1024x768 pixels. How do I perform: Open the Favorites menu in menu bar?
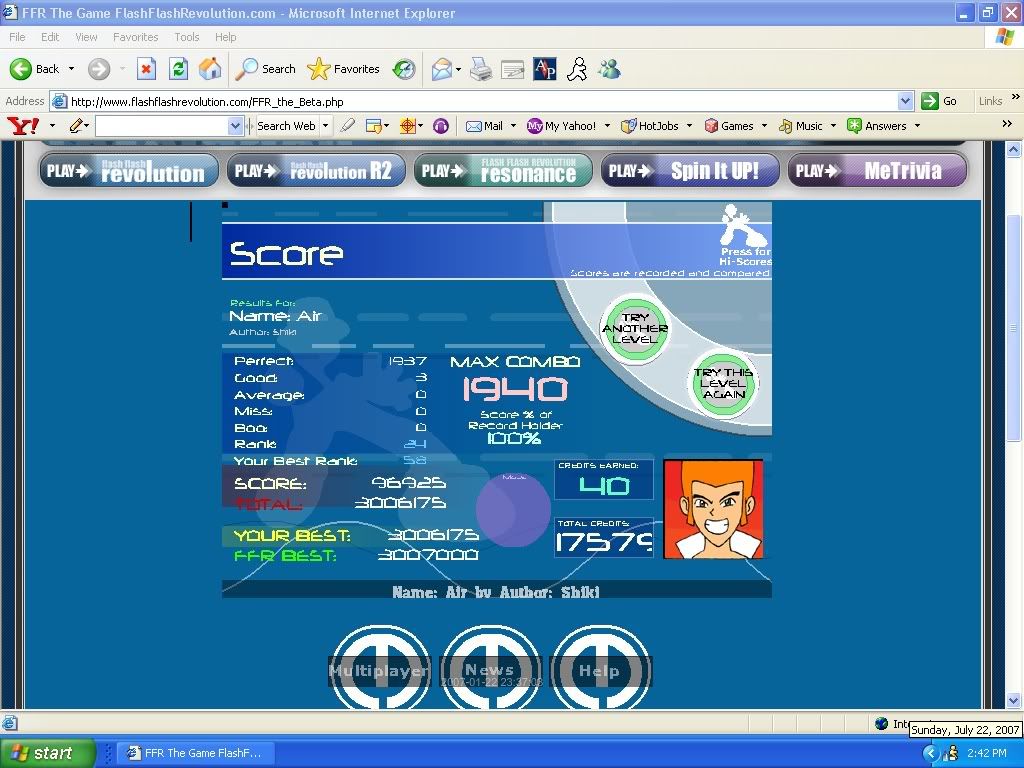(135, 37)
